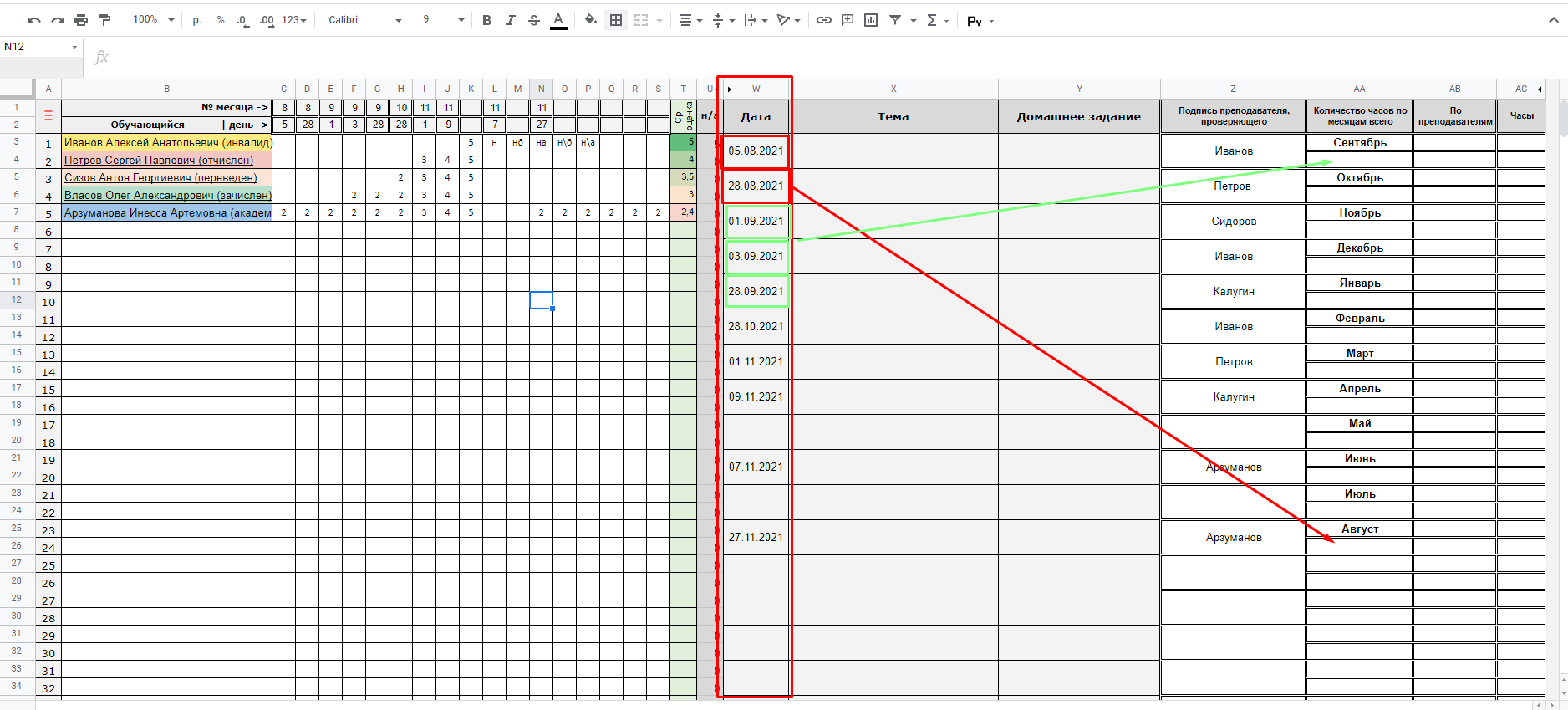
Task: Open the text rotation dropdown
Action: [788, 20]
